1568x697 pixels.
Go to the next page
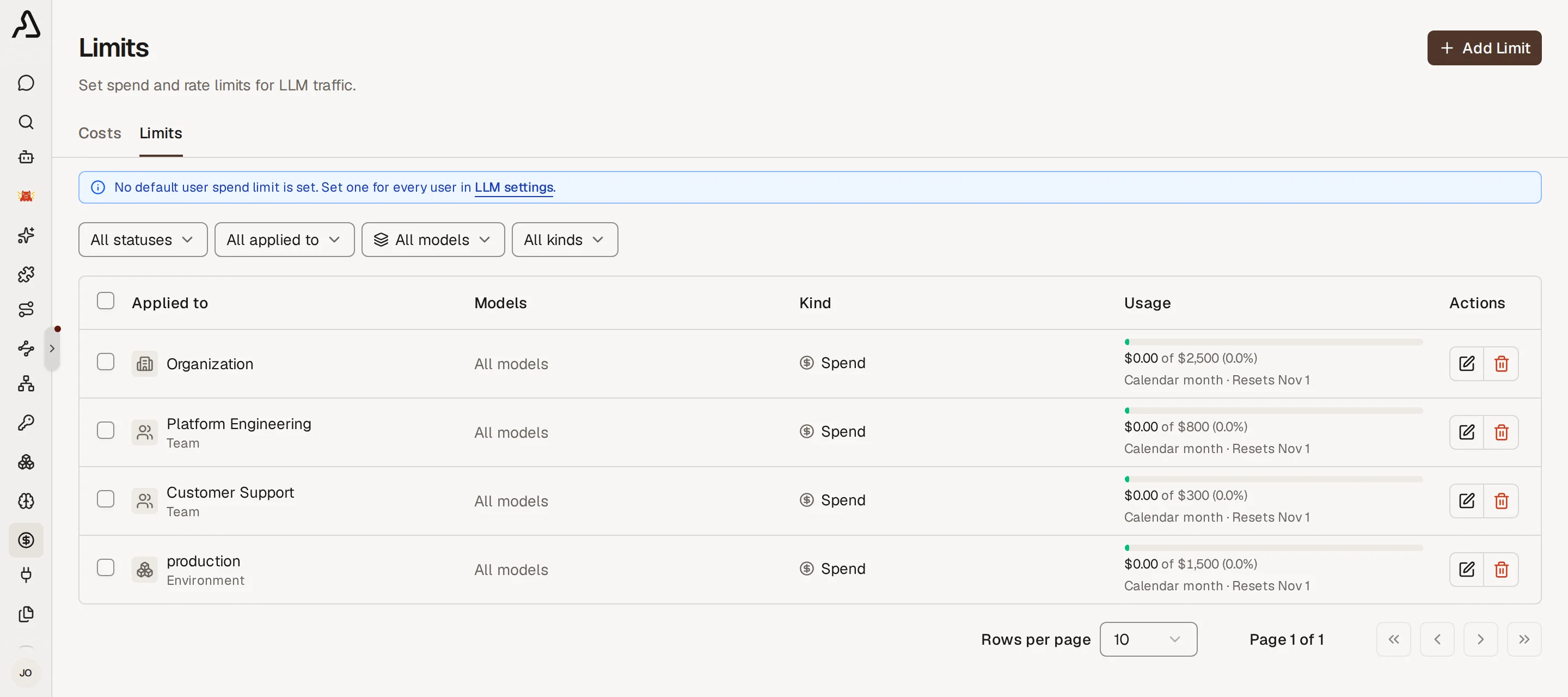pyautogui.click(x=1480, y=639)
